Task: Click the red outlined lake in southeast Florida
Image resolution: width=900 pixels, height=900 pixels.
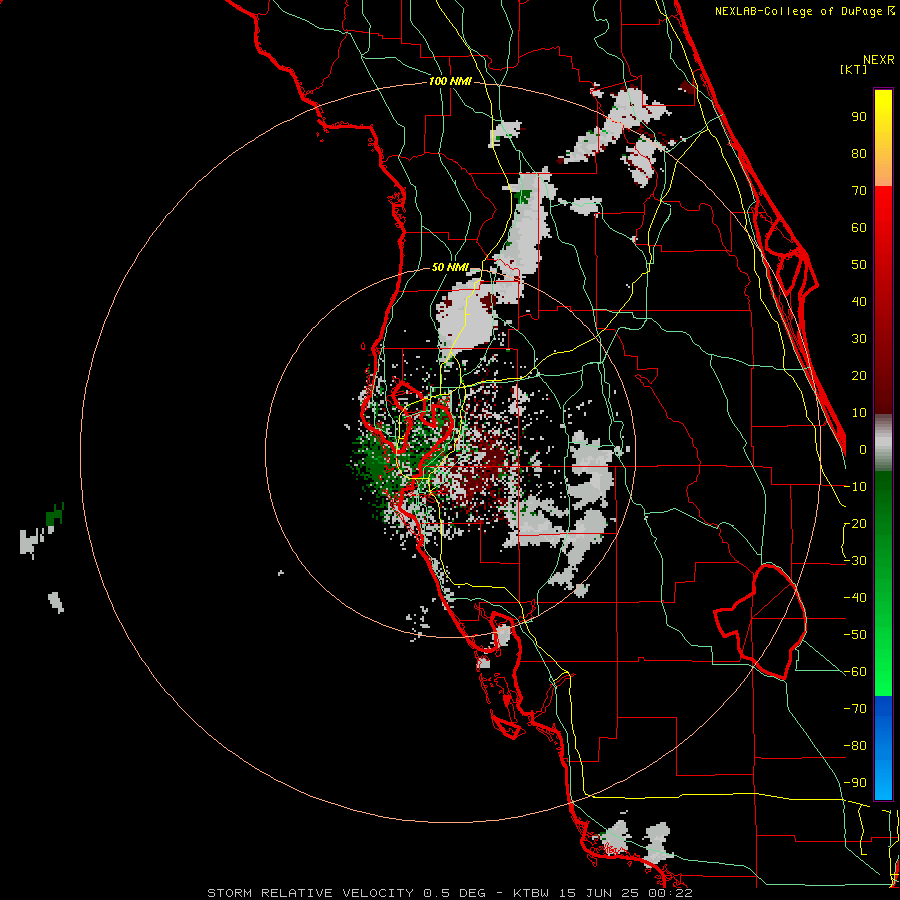Action: pos(761,621)
